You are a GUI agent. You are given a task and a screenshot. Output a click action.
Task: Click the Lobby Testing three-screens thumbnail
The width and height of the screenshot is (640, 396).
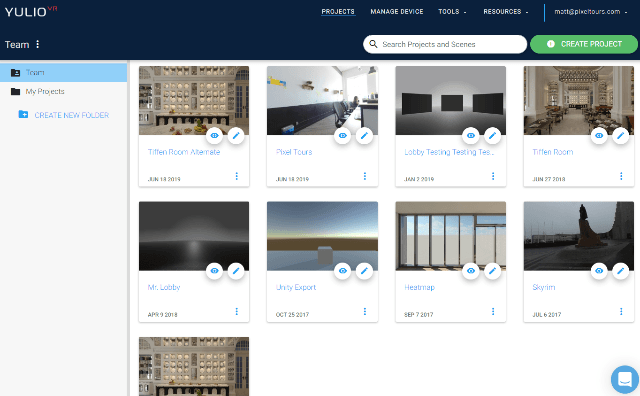pyautogui.click(x=451, y=100)
